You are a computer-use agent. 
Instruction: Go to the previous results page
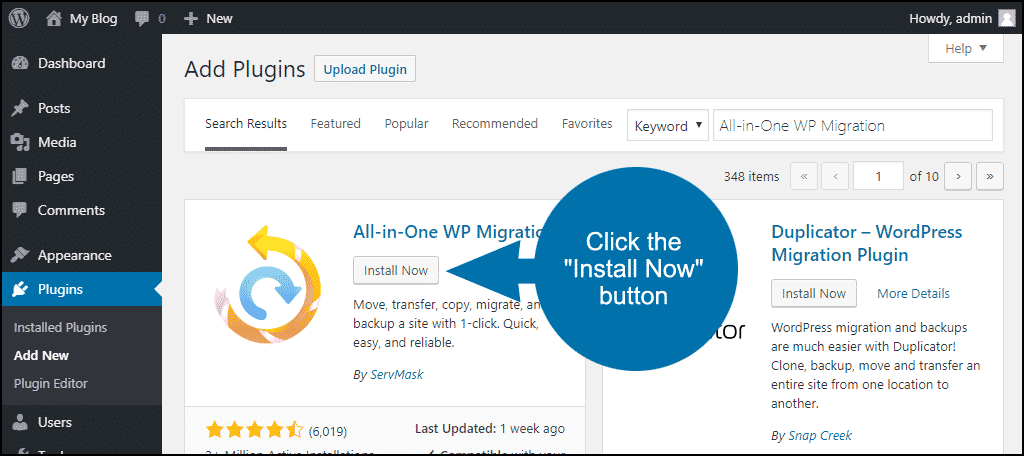pos(835,176)
